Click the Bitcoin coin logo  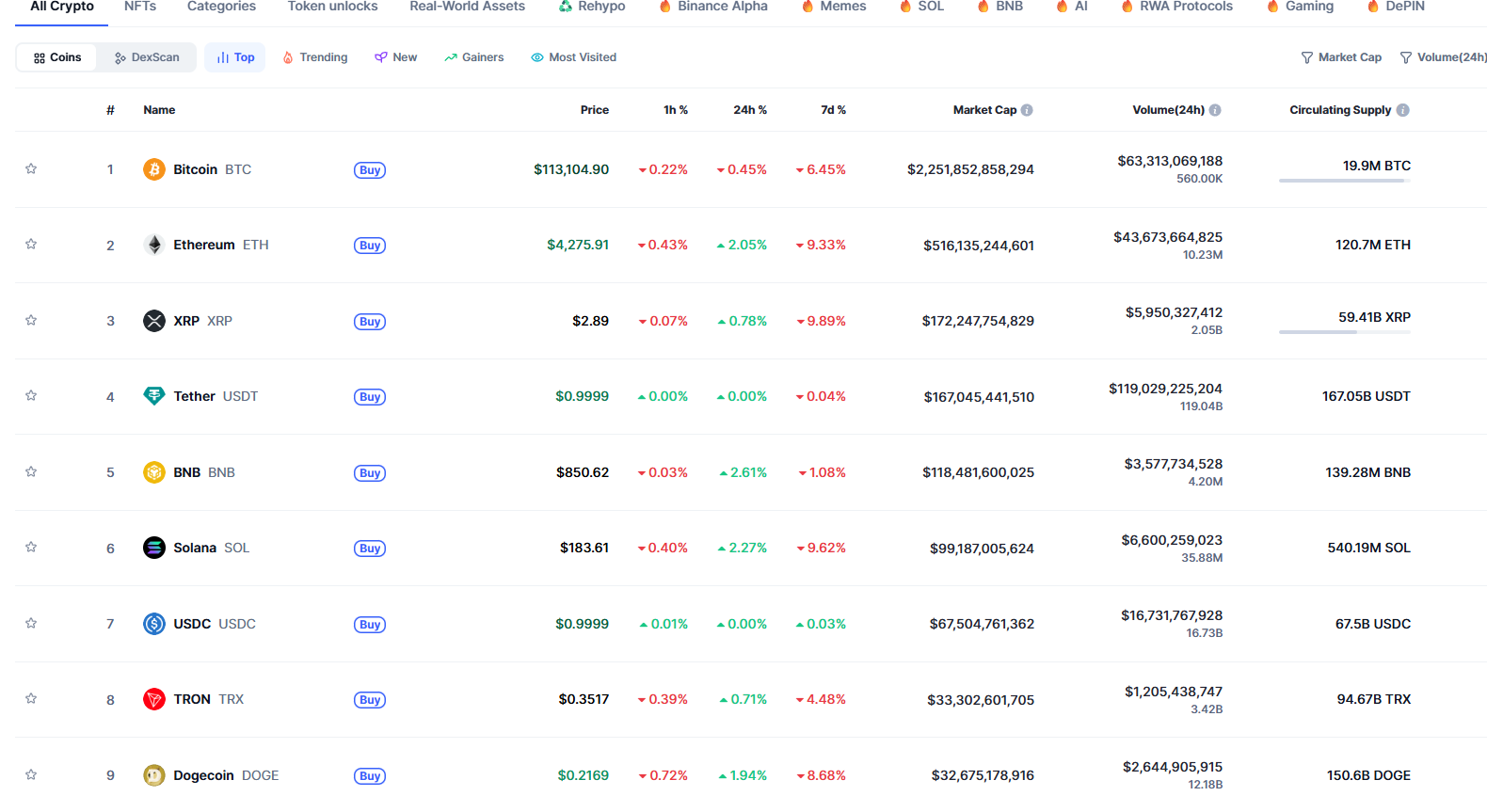coord(154,169)
